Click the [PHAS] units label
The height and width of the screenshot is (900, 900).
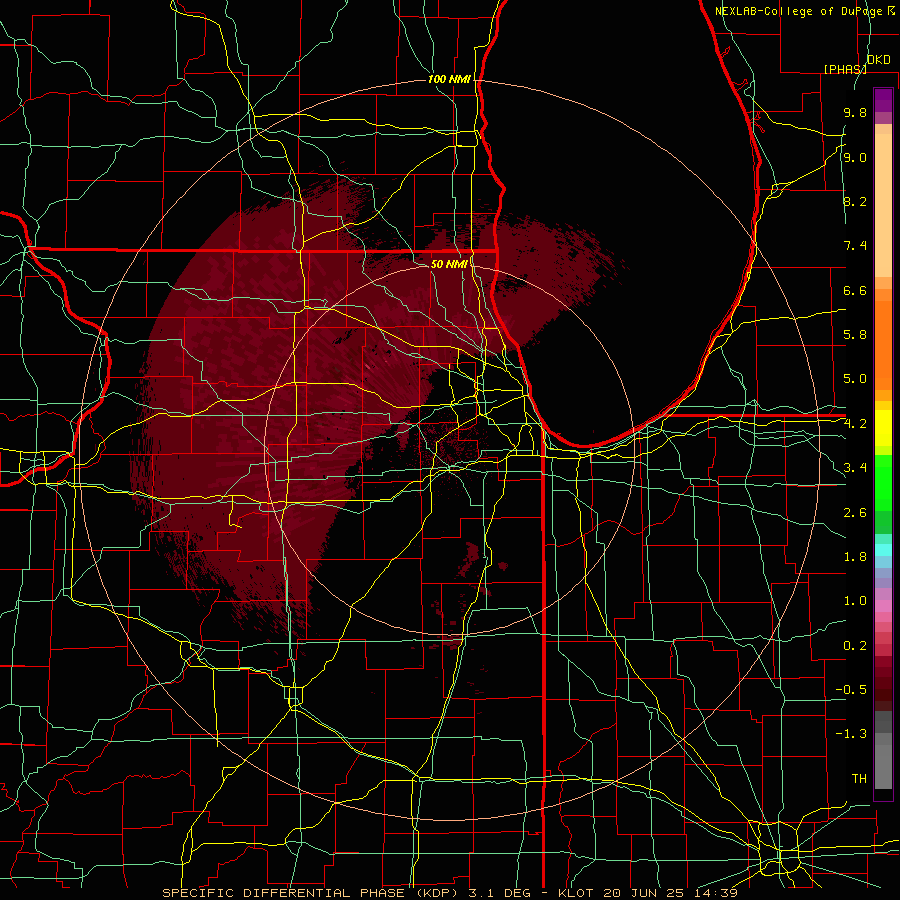tap(845, 69)
